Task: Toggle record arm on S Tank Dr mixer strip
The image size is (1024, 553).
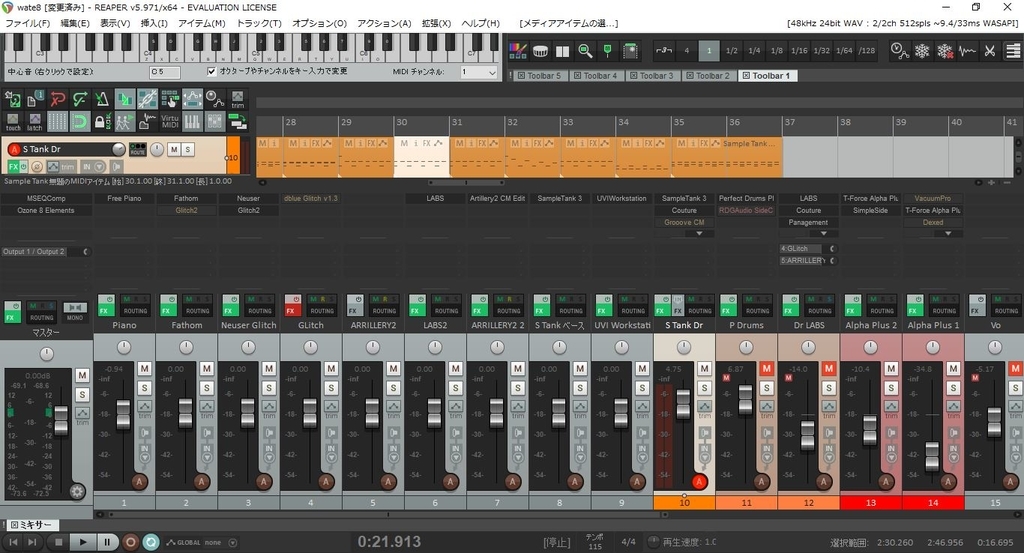Action: 699,482
